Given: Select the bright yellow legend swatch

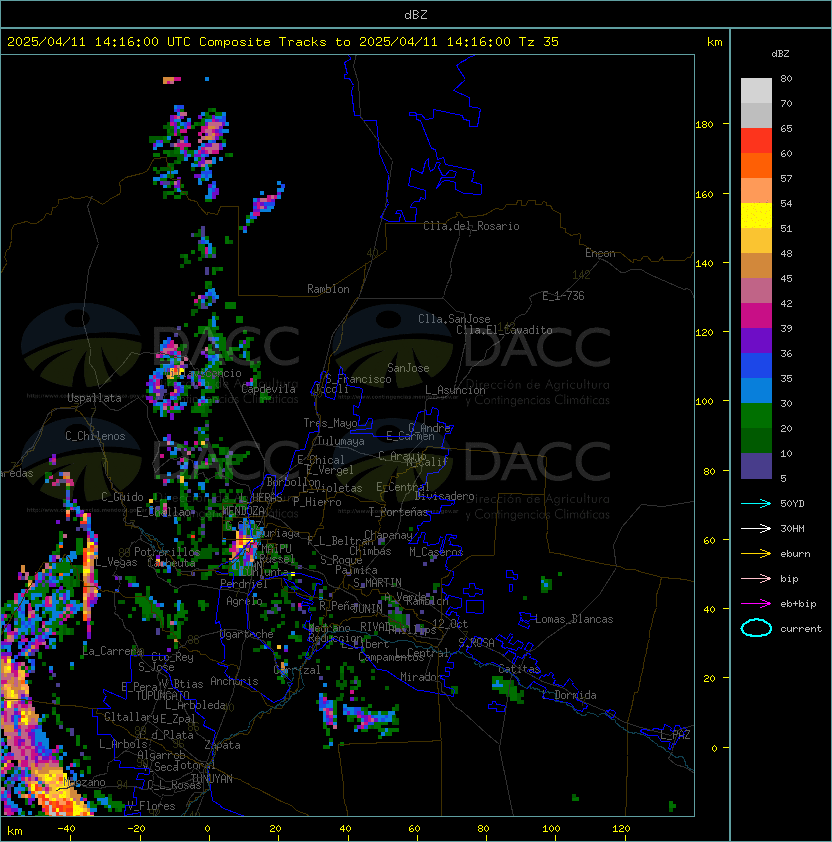Looking at the screenshot, I should click(756, 215).
